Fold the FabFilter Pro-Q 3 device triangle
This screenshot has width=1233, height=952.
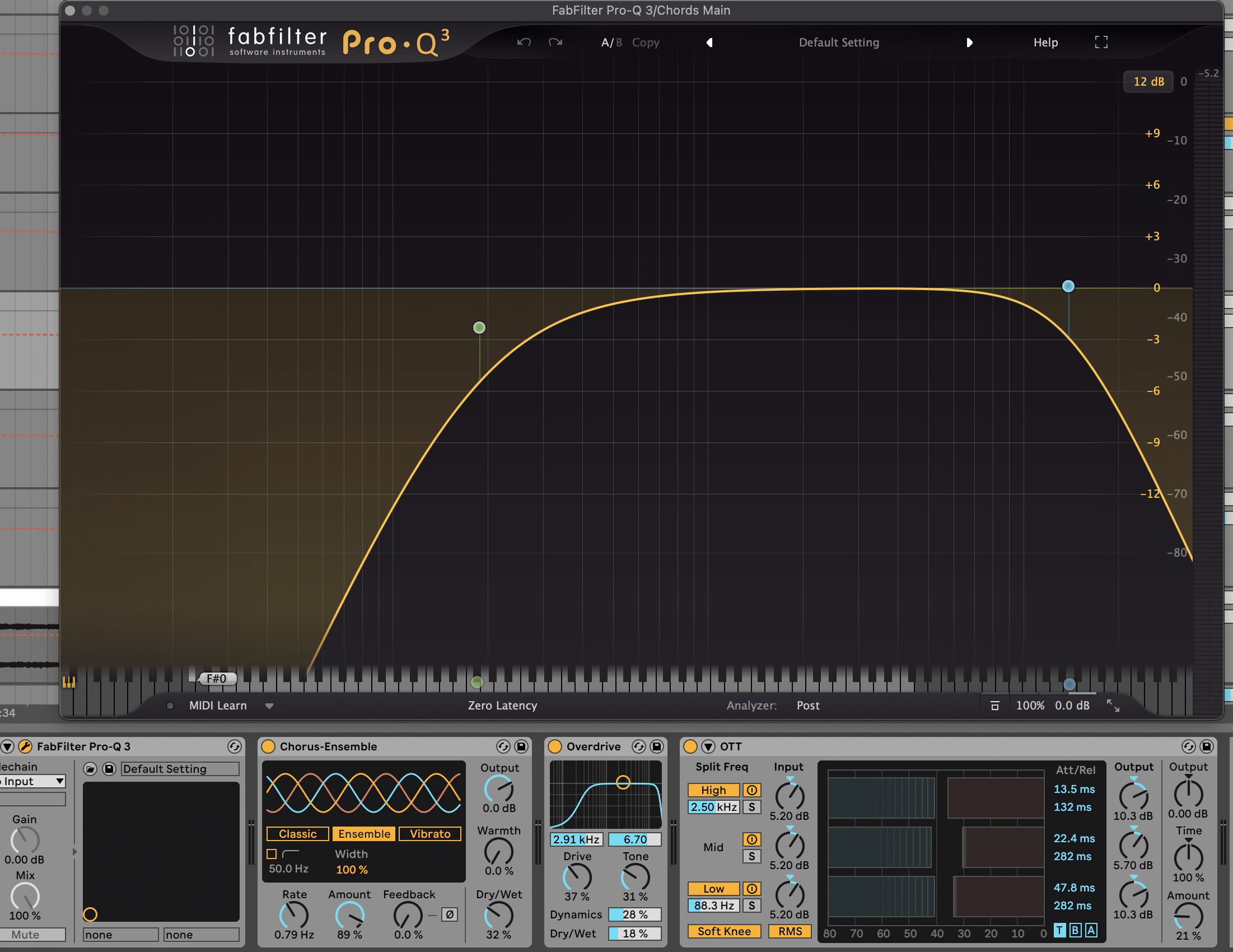click(x=7, y=746)
